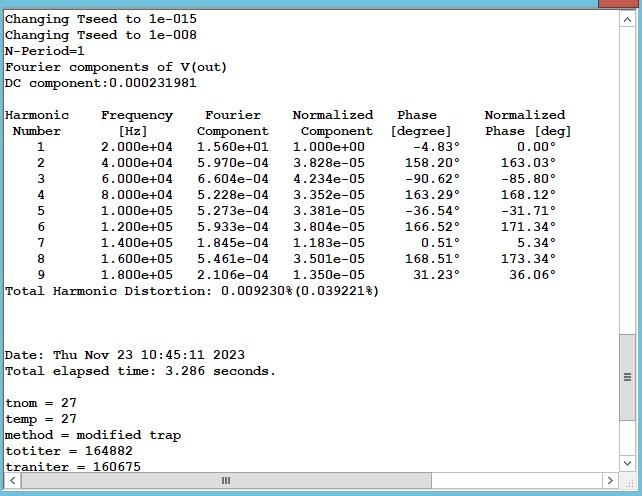Click phase value -90.62°
The width and height of the screenshot is (642, 496).
coord(433,179)
